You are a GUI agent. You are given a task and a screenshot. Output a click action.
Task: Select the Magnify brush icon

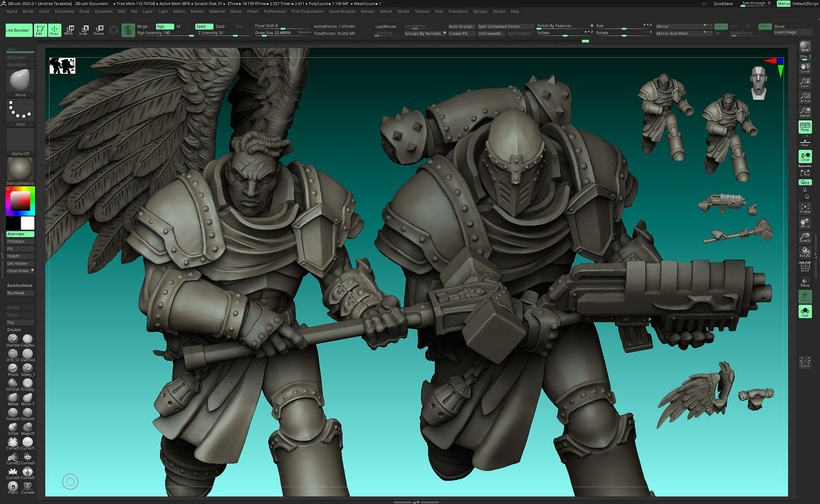28,429
